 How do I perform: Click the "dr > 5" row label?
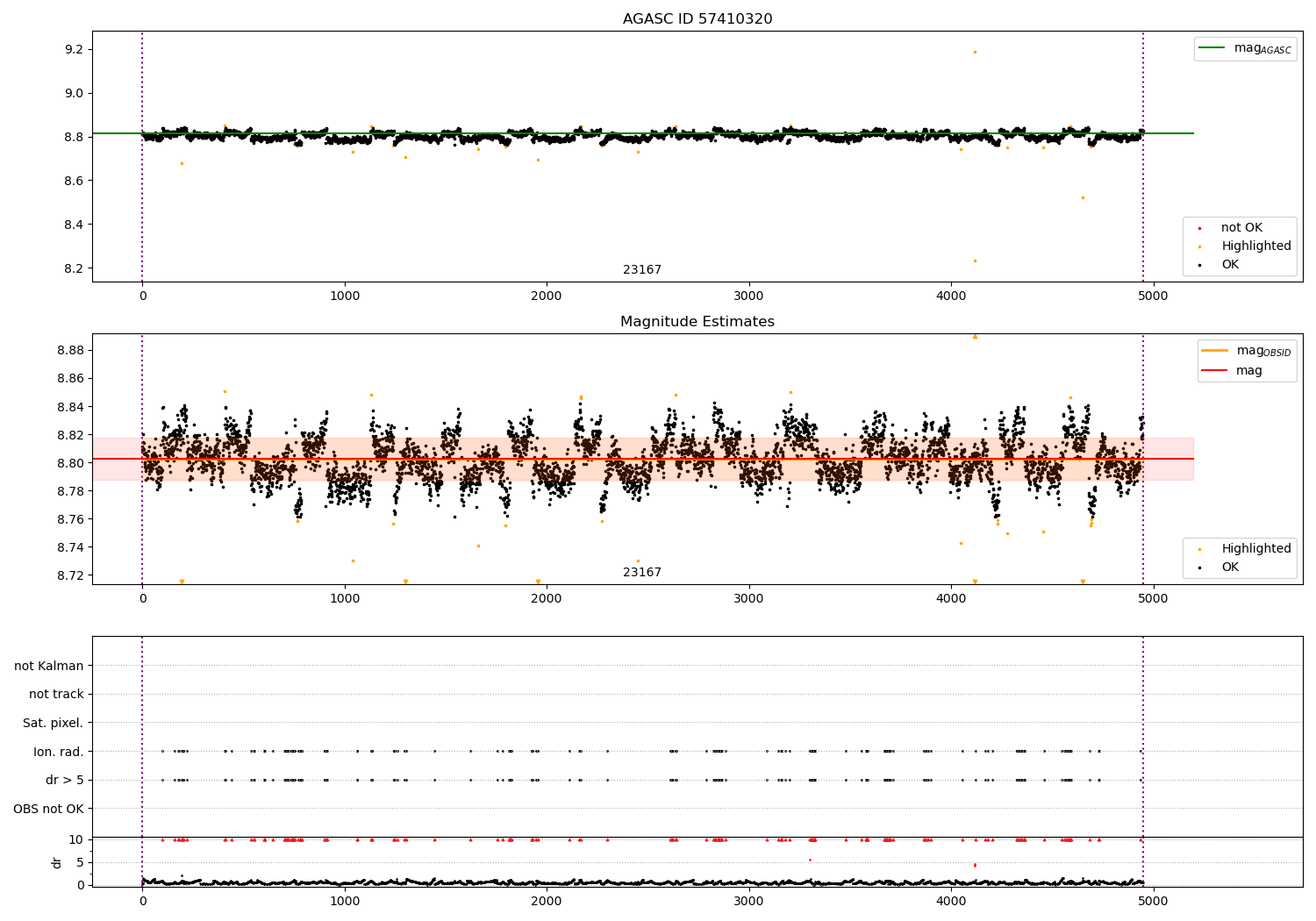point(65,781)
